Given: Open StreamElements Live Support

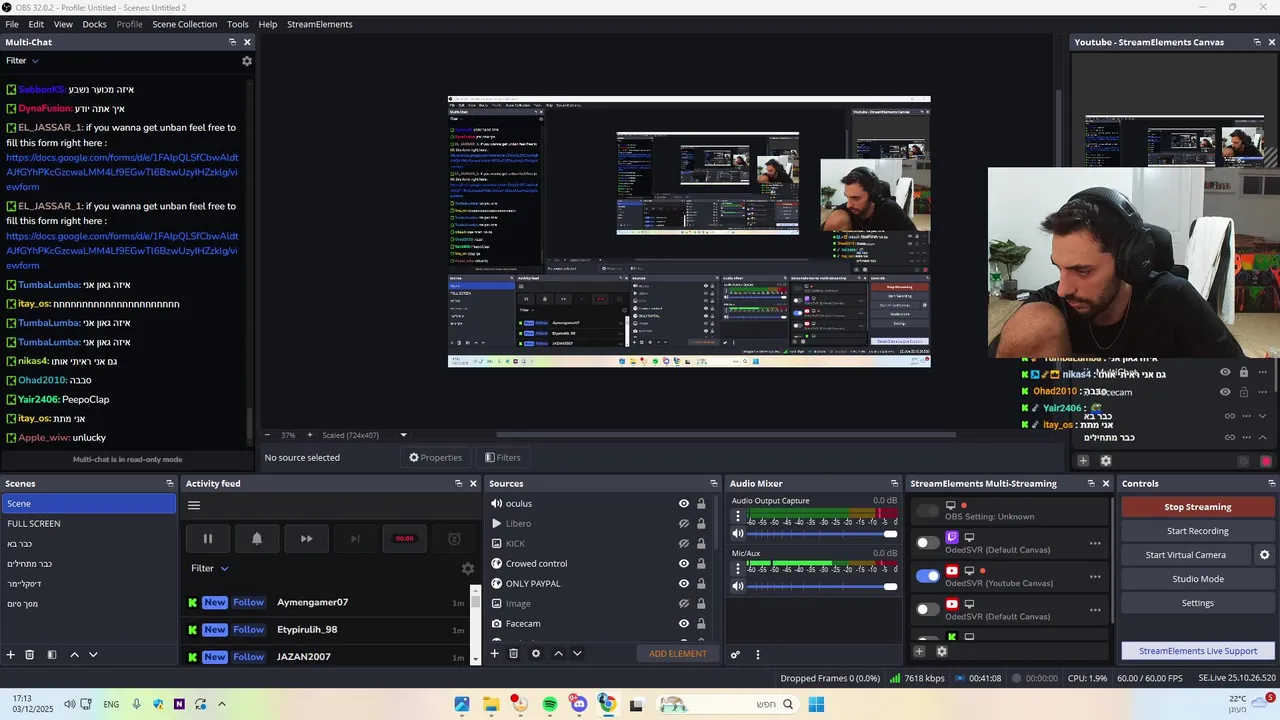Looking at the screenshot, I should coord(1197,651).
